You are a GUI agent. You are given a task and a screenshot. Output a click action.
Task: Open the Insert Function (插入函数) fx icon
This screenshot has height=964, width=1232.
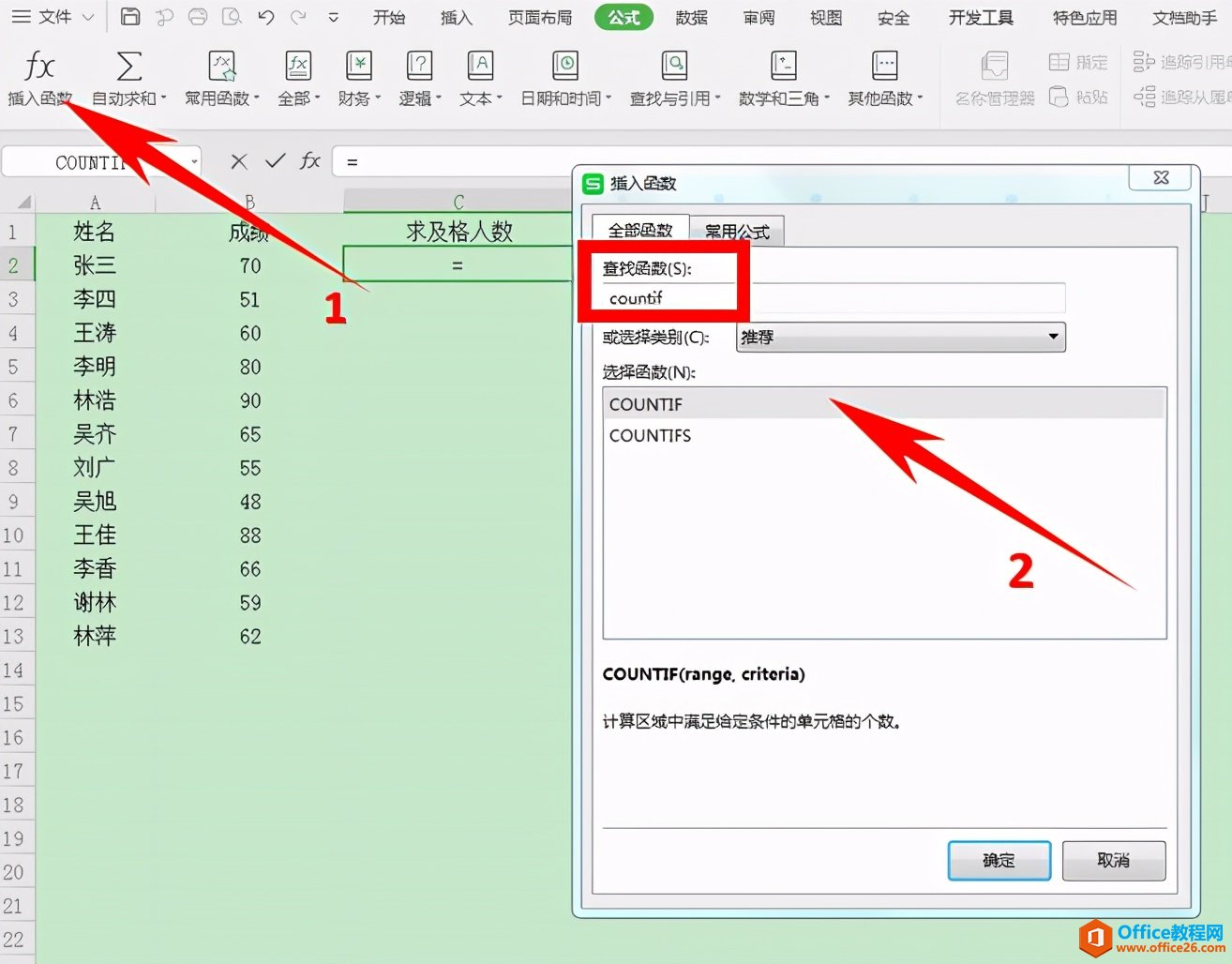pos(39,66)
